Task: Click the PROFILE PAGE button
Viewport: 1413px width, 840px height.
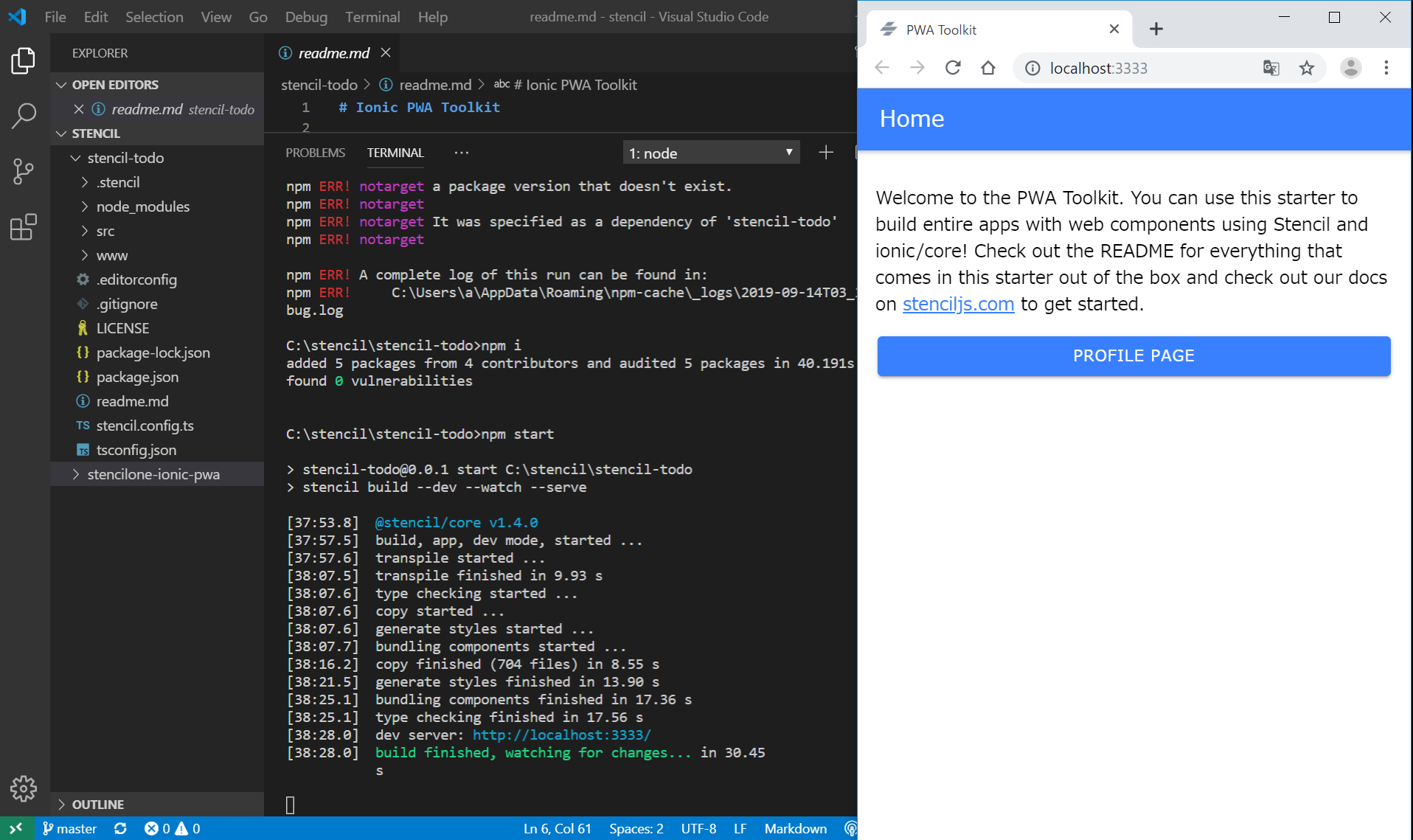Action: coord(1133,355)
